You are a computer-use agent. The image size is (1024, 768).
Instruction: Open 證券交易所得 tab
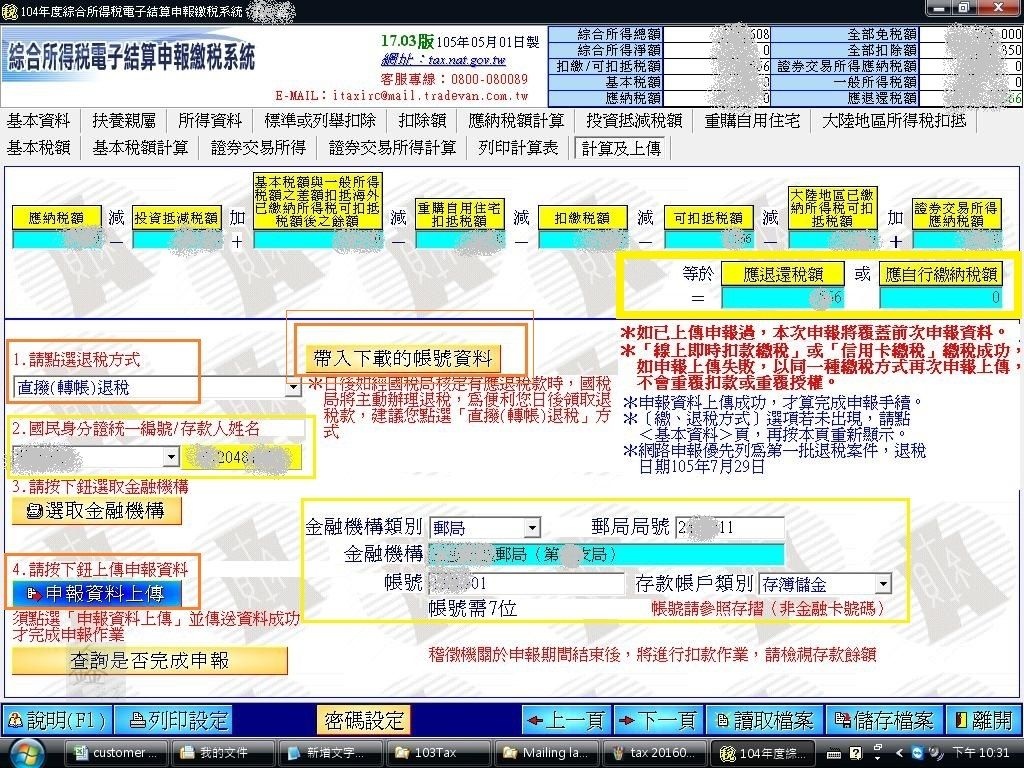(x=258, y=148)
